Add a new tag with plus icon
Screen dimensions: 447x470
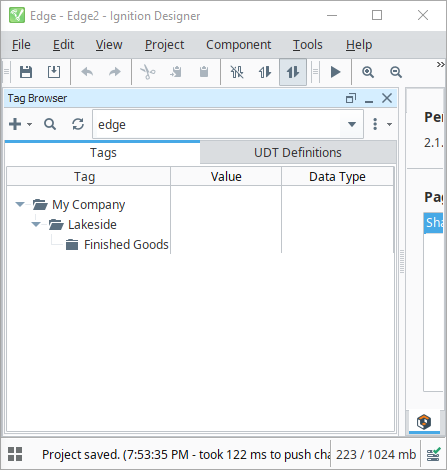[x=15, y=124]
